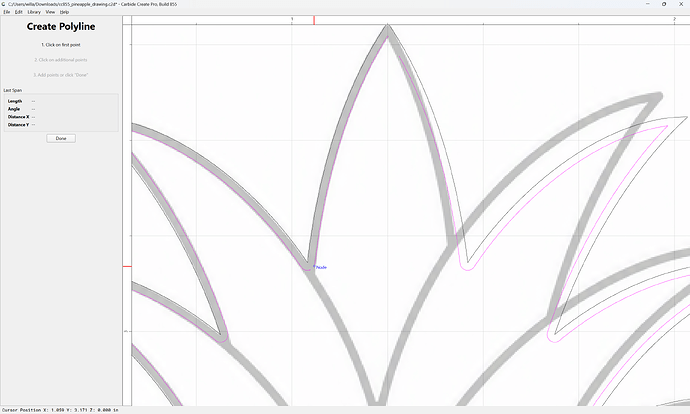690x414 pixels.
Task: Click the 'Click on additional points' instruction
Action: (61, 60)
